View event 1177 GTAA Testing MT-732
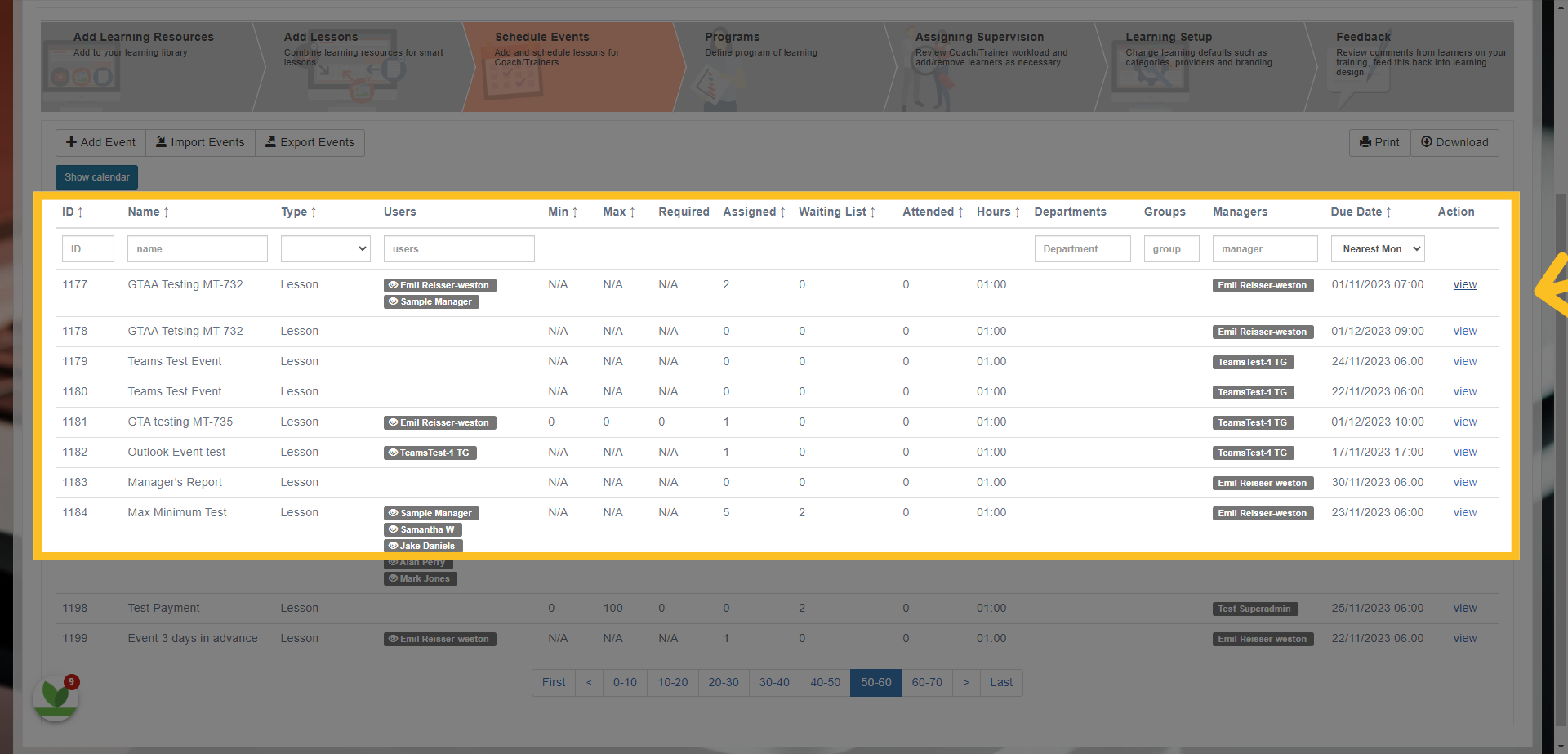The height and width of the screenshot is (754, 1568). point(1465,285)
